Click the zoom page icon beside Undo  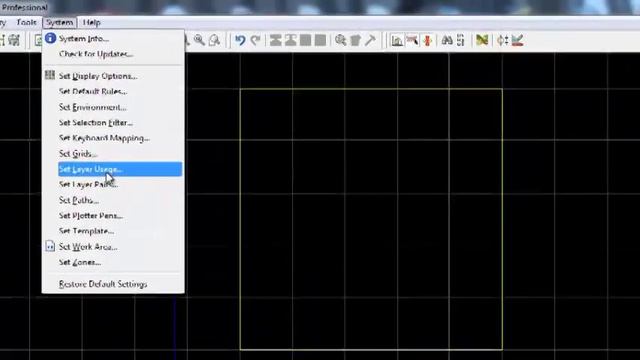(215, 40)
